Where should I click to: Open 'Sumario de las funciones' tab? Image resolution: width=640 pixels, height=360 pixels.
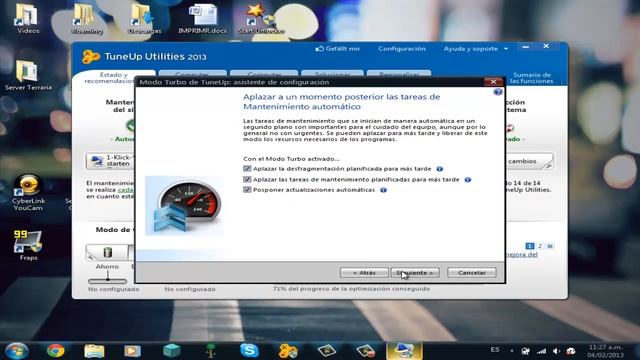pyautogui.click(x=531, y=78)
